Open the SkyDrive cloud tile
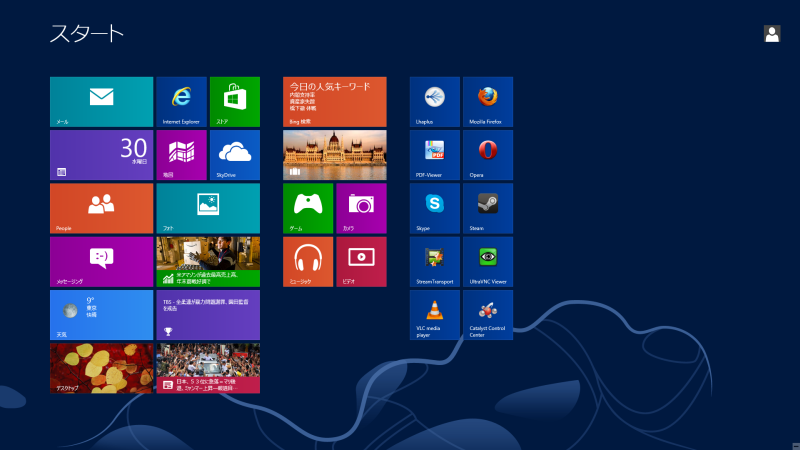Image resolution: width=800 pixels, height=450 pixels. (x=235, y=155)
